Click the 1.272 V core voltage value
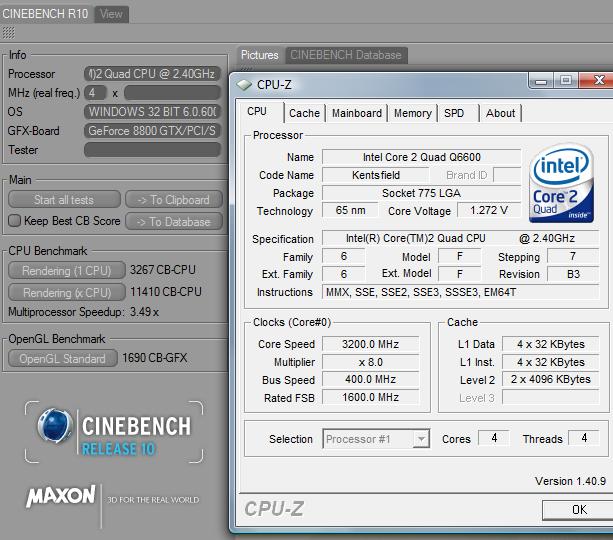 coord(489,210)
